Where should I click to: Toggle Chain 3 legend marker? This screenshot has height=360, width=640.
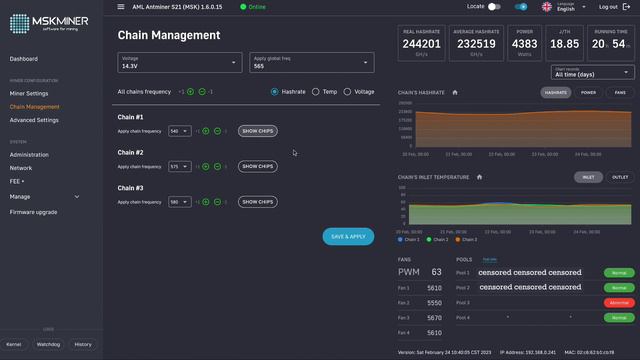pyautogui.click(x=458, y=240)
